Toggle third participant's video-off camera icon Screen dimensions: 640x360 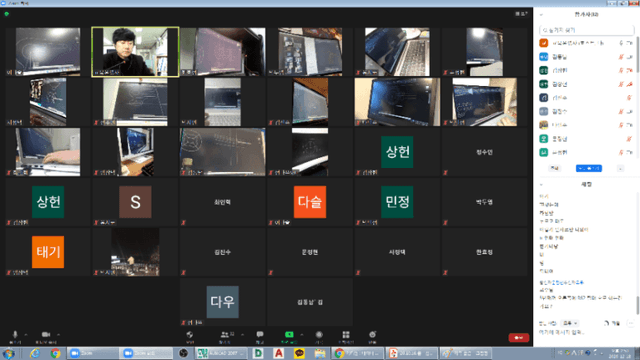629,71
